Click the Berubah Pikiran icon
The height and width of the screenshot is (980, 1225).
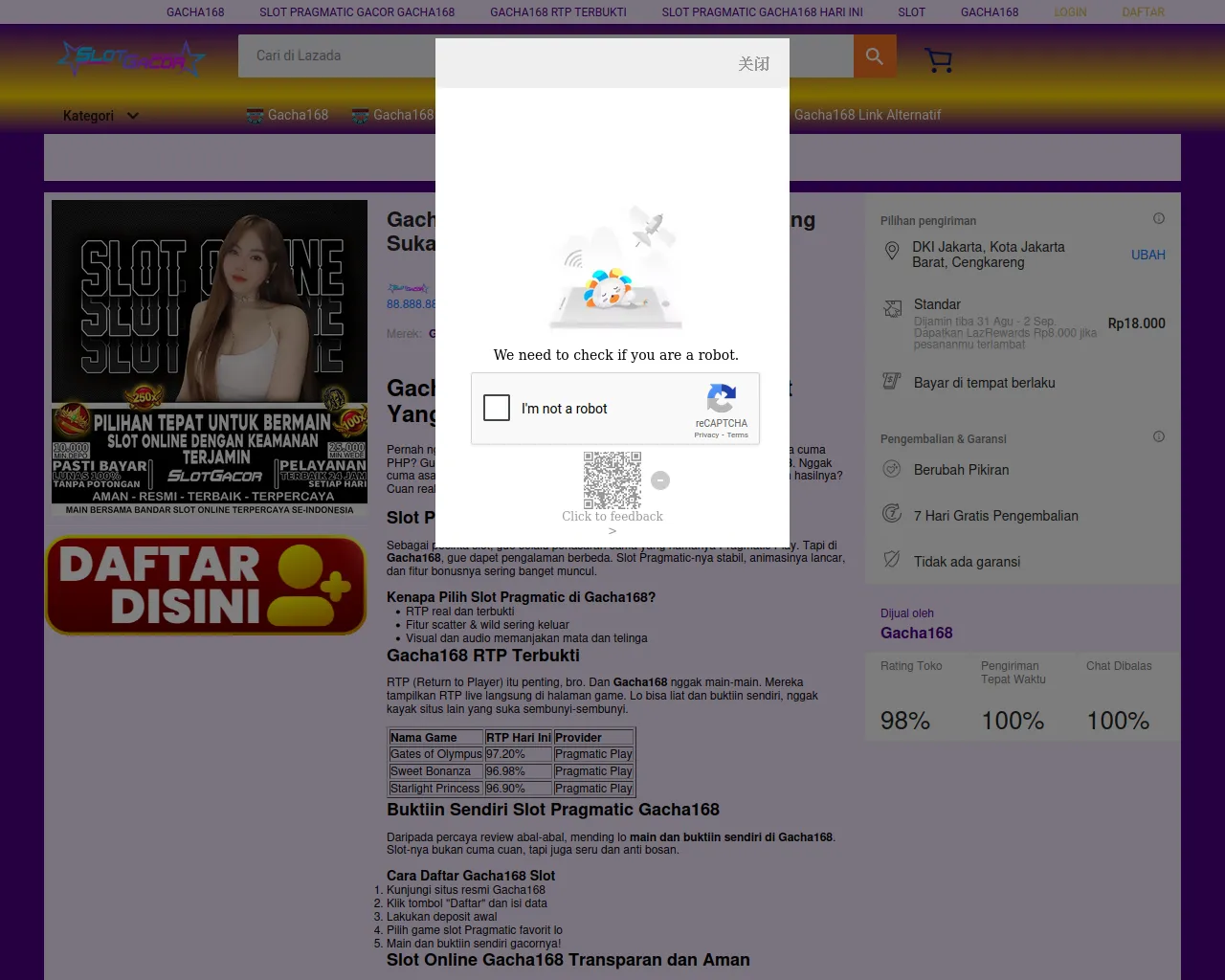pos(892,469)
